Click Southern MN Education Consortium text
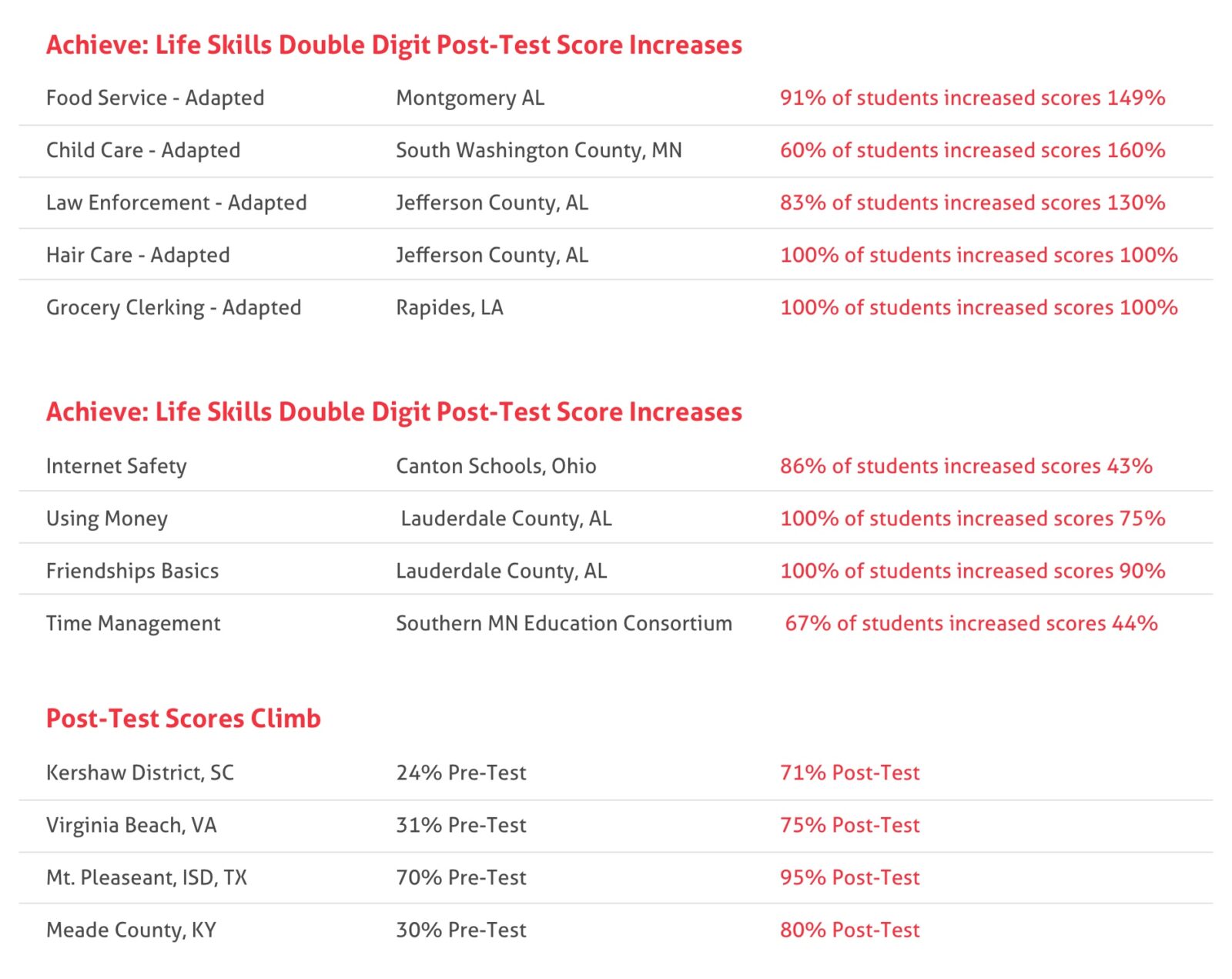This screenshot has height=979, width=1232. pos(564,623)
